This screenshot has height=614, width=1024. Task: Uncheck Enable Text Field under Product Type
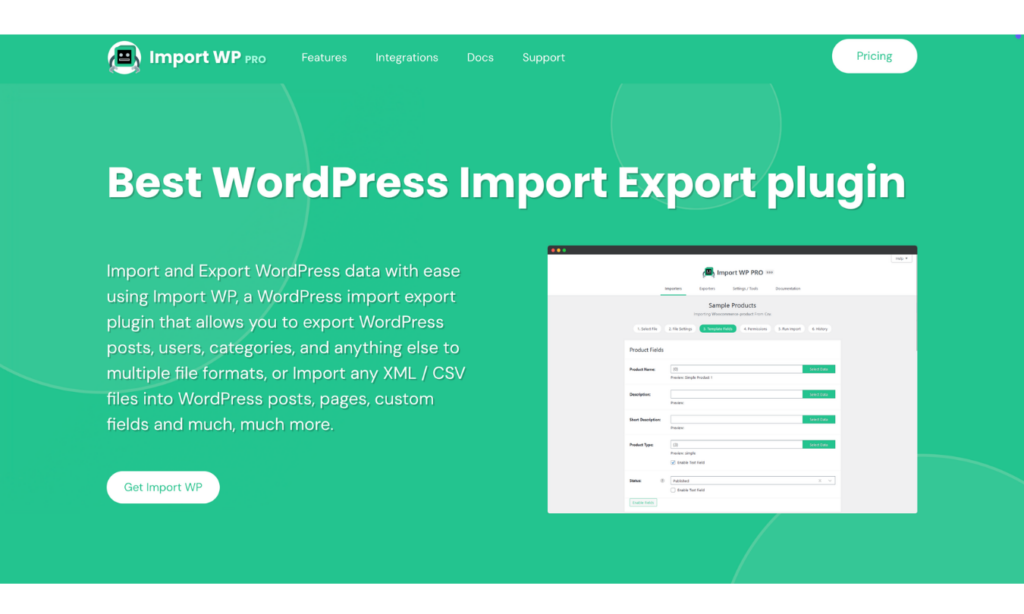click(x=673, y=462)
